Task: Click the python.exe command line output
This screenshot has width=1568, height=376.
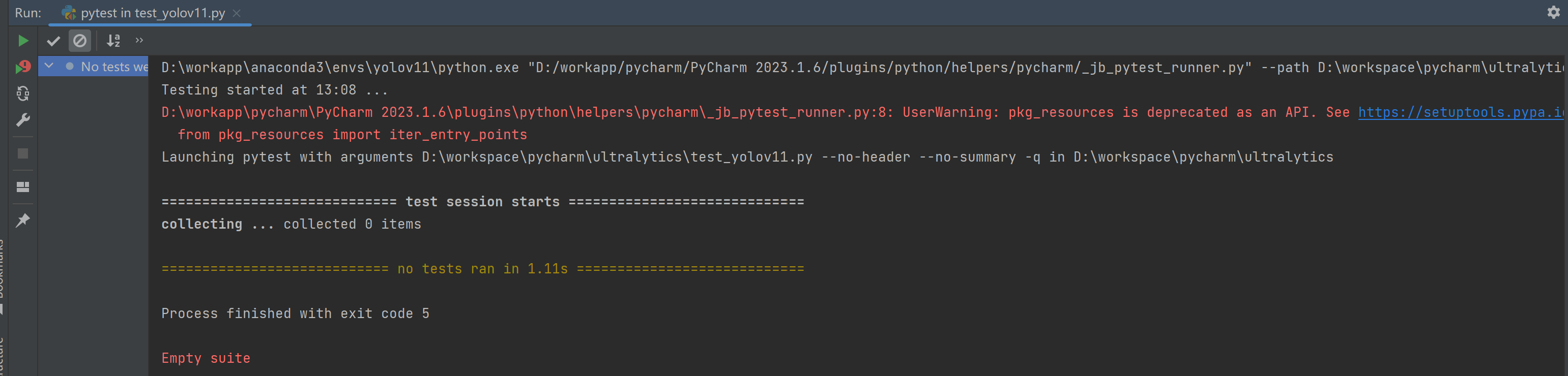Action: click(x=862, y=68)
